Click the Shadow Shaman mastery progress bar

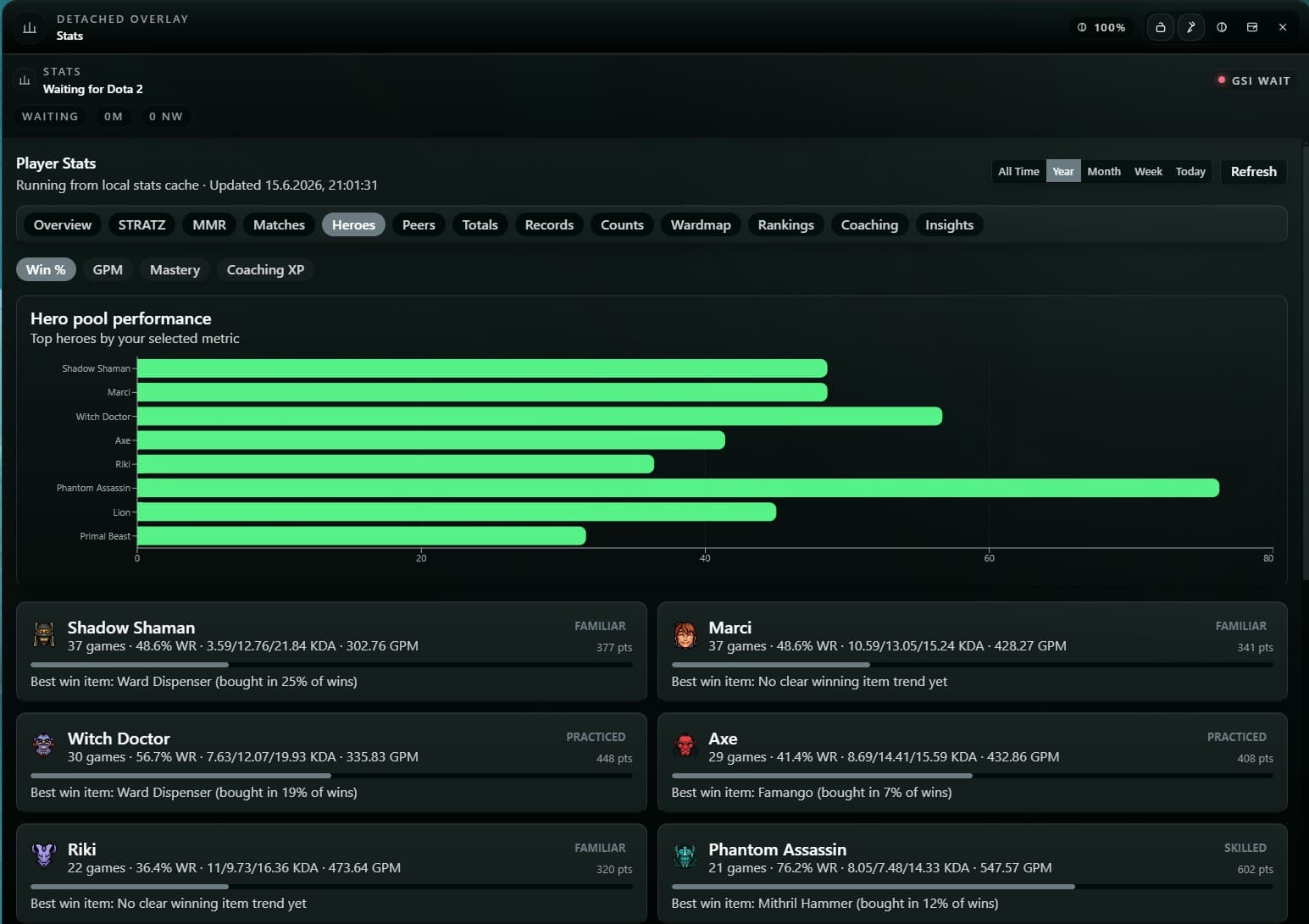(x=331, y=665)
